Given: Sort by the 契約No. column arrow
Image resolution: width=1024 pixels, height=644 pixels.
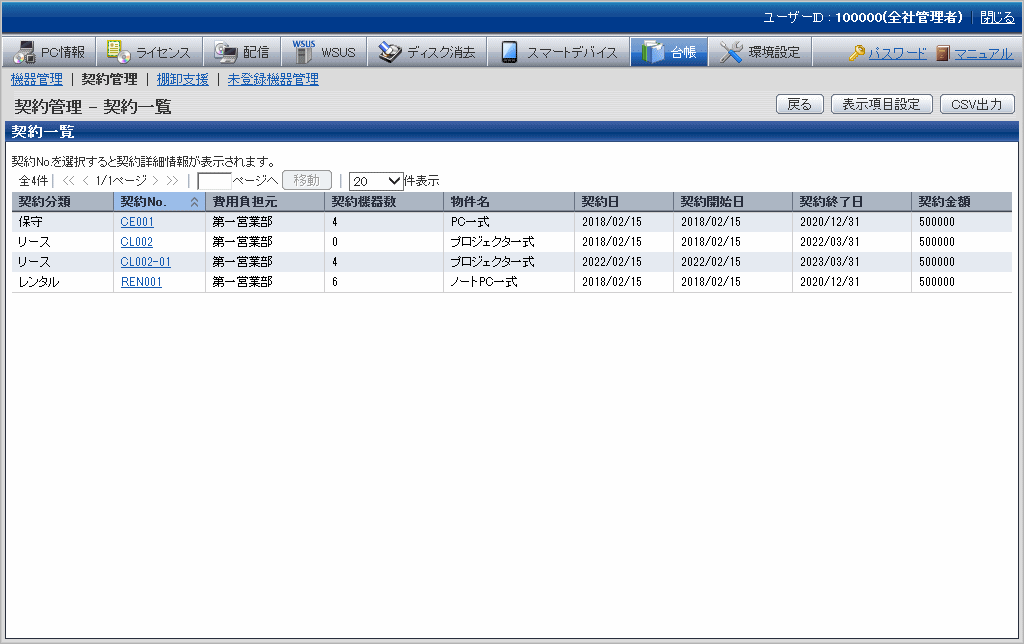Looking at the screenshot, I should 193,202.
